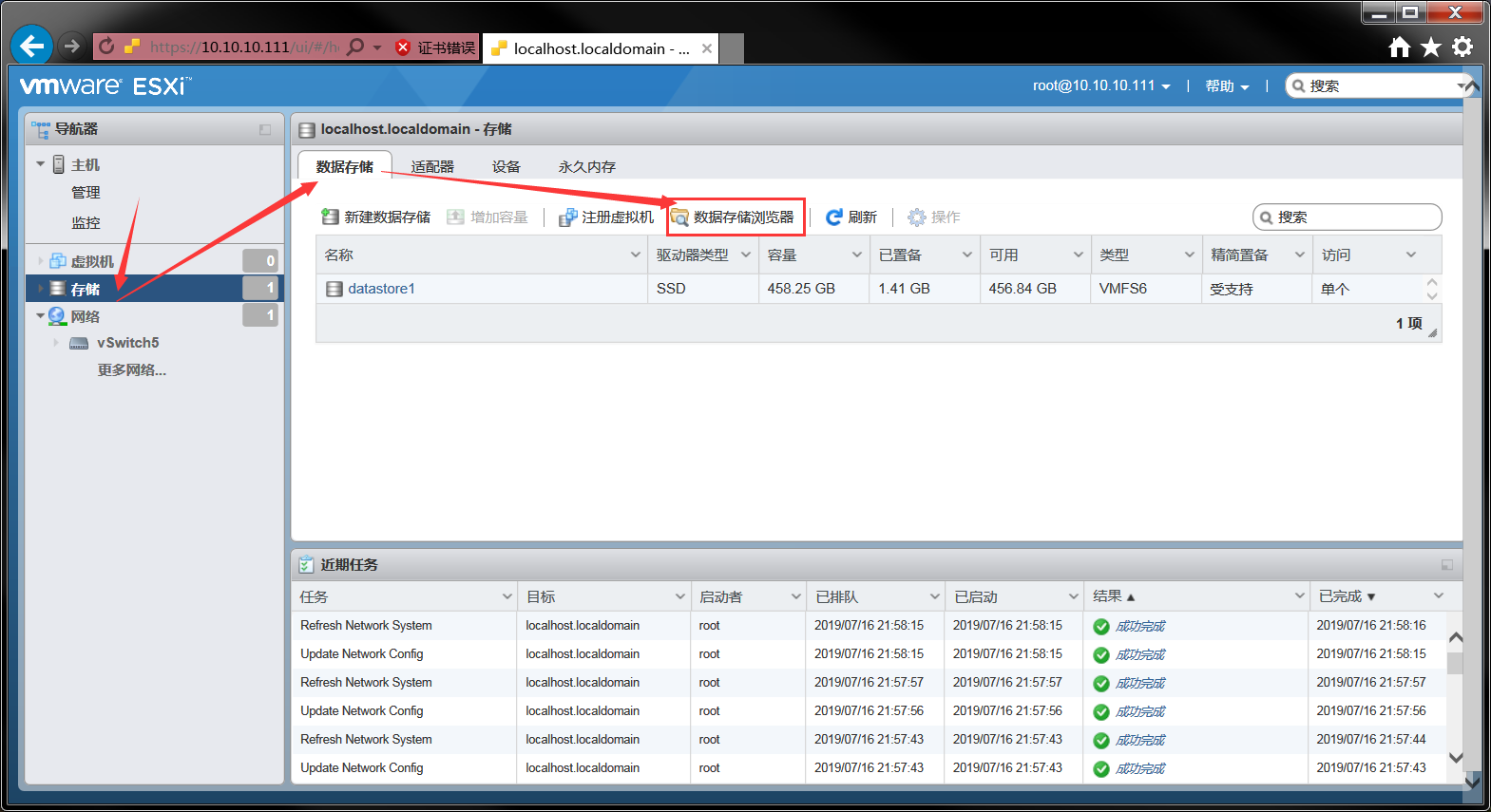Collapse the 主机 host tree node
Viewport: 1491px width, 812px height.
click(x=41, y=164)
